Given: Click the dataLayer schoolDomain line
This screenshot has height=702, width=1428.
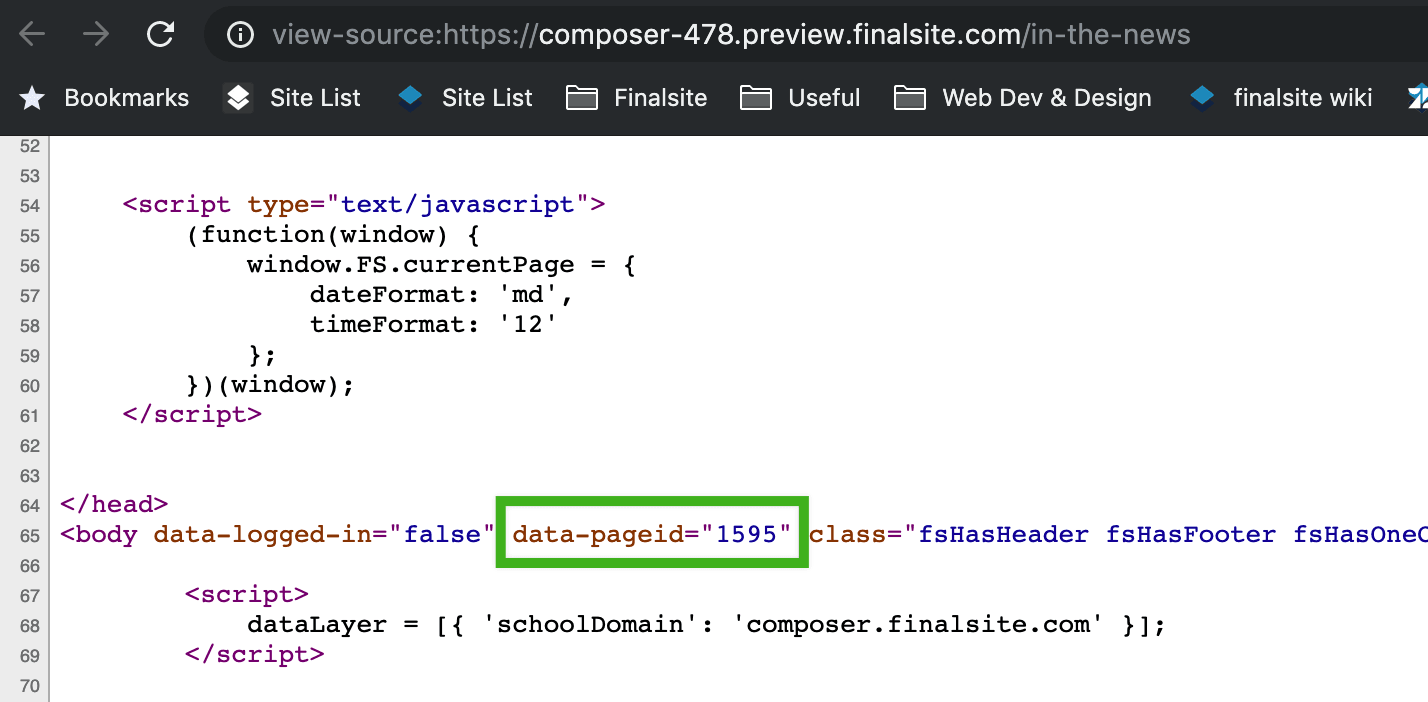Looking at the screenshot, I should (x=706, y=624).
